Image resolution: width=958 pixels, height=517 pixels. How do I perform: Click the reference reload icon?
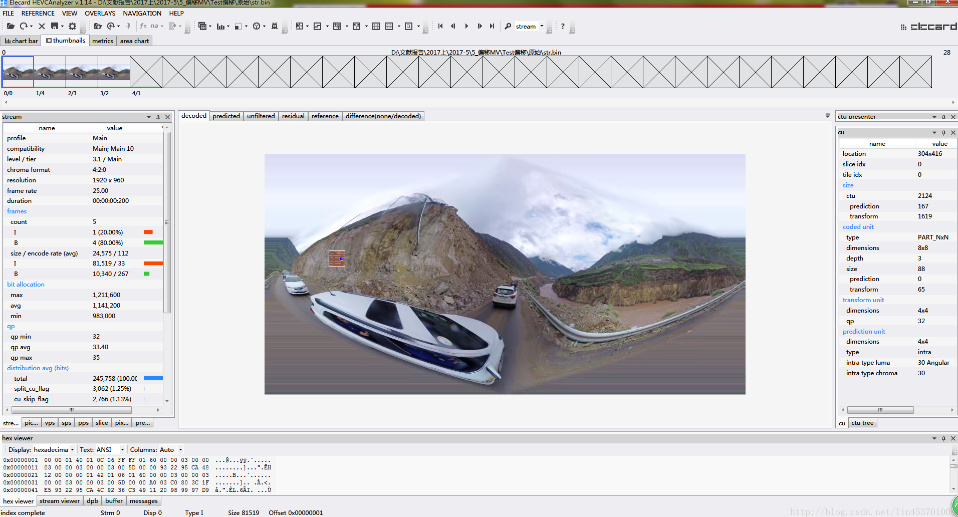coord(111,26)
